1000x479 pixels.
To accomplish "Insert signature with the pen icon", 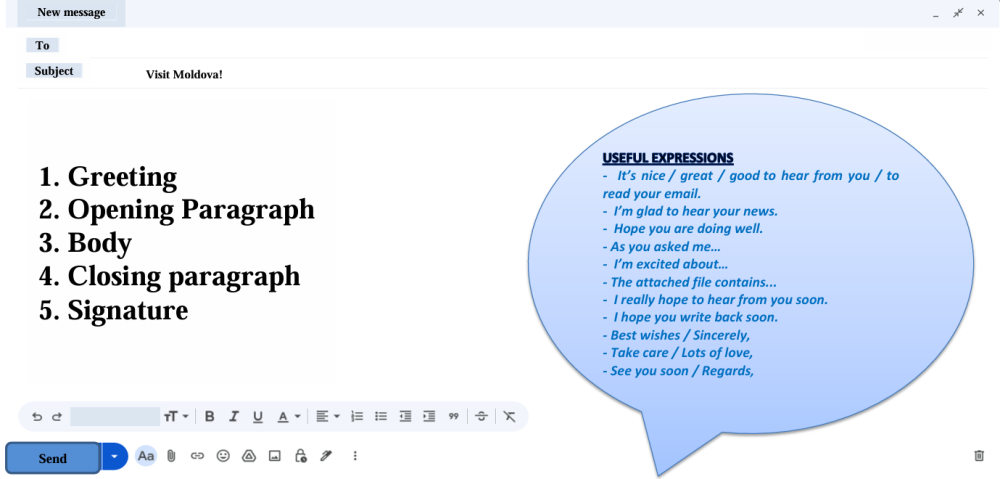I will tap(326, 456).
